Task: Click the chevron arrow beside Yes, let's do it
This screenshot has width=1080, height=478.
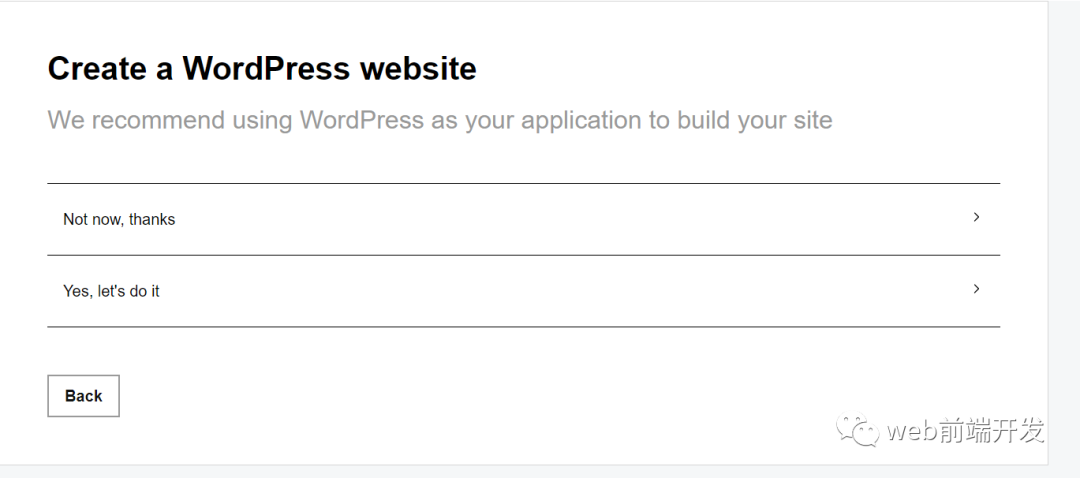Action: pyautogui.click(x=976, y=289)
